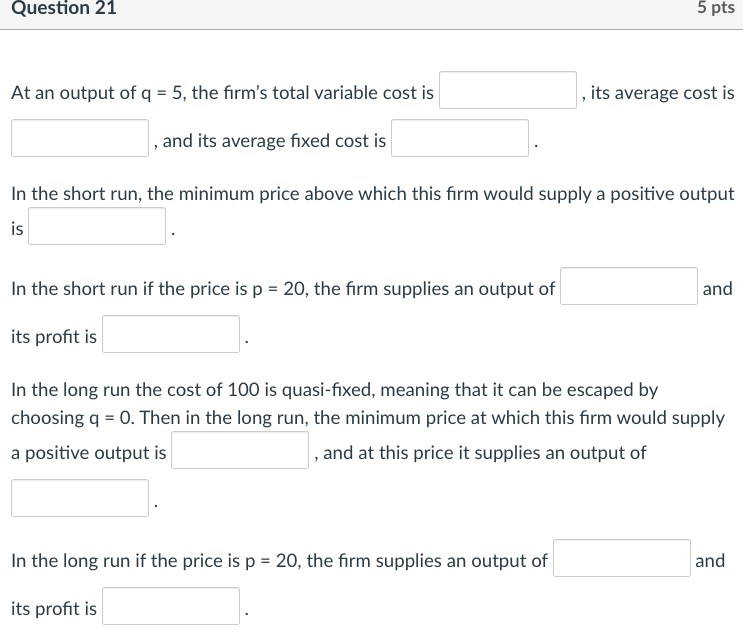
Task: Click the 'and its average fixed cost is' text
Action: [274, 141]
